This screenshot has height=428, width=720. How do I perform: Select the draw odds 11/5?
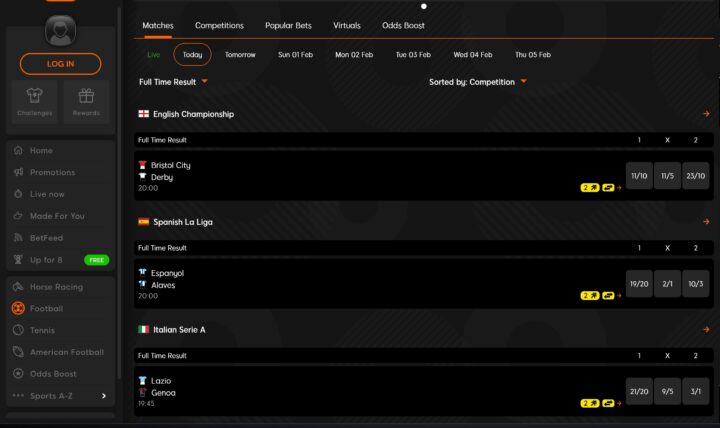668,176
